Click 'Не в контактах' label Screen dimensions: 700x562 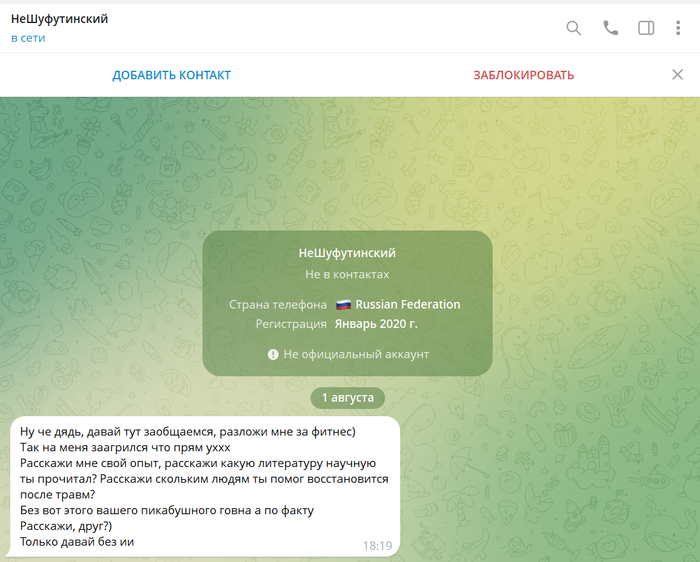pos(347,274)
